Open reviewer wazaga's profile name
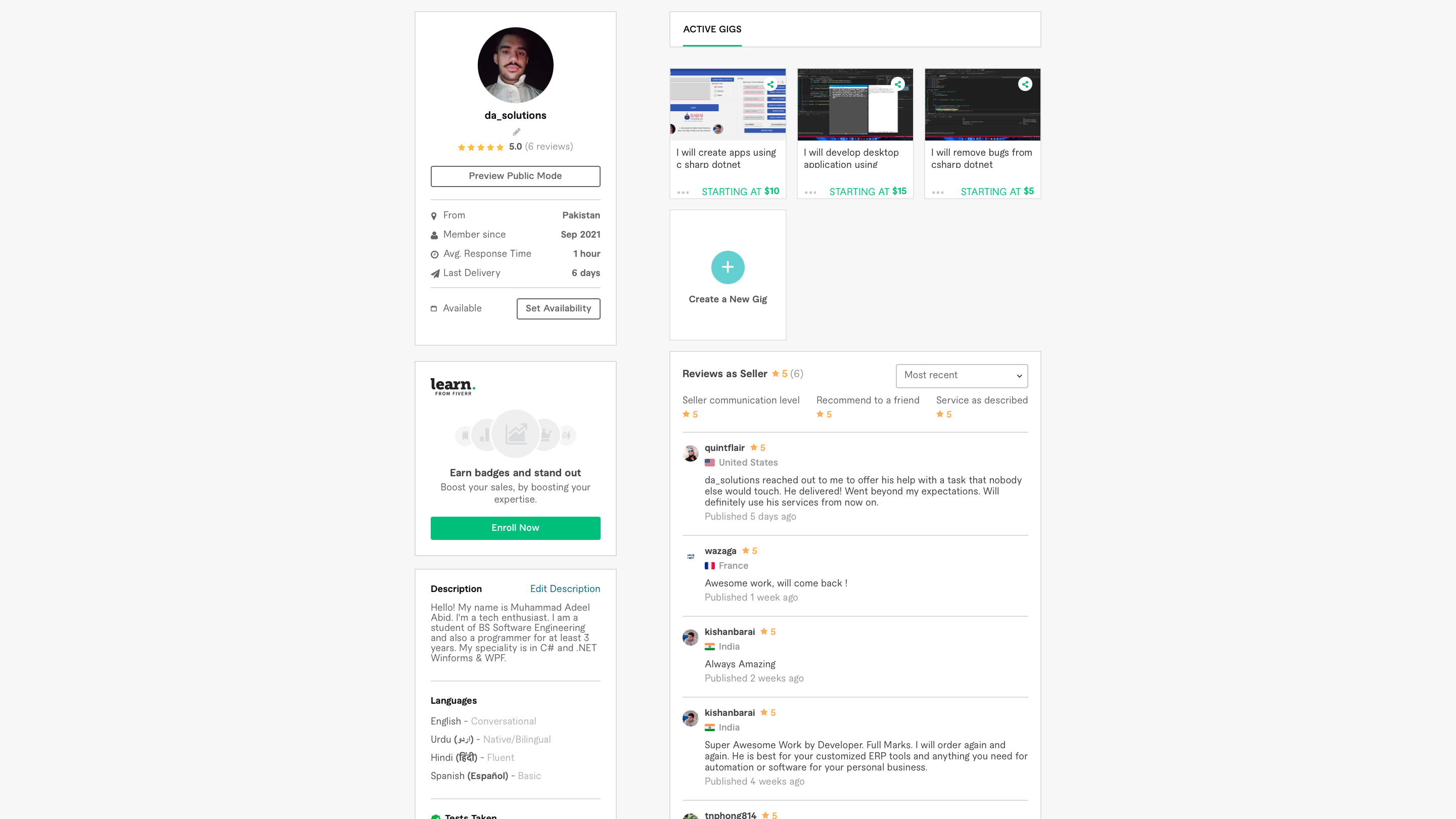The height and width of the screenshot is (819, 1456). click(x=720, y=551)
